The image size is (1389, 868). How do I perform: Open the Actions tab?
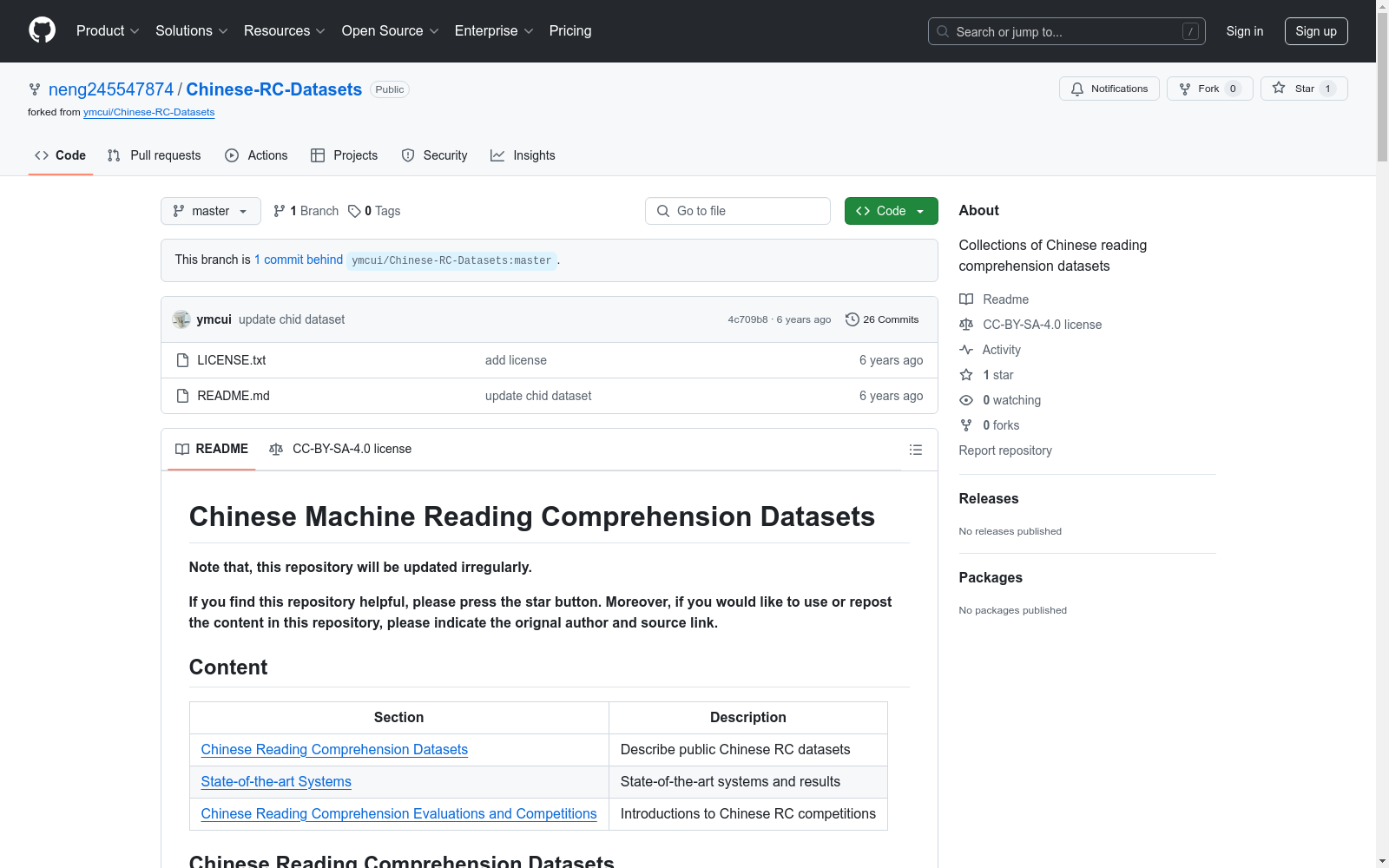click(x=256, y=155)
